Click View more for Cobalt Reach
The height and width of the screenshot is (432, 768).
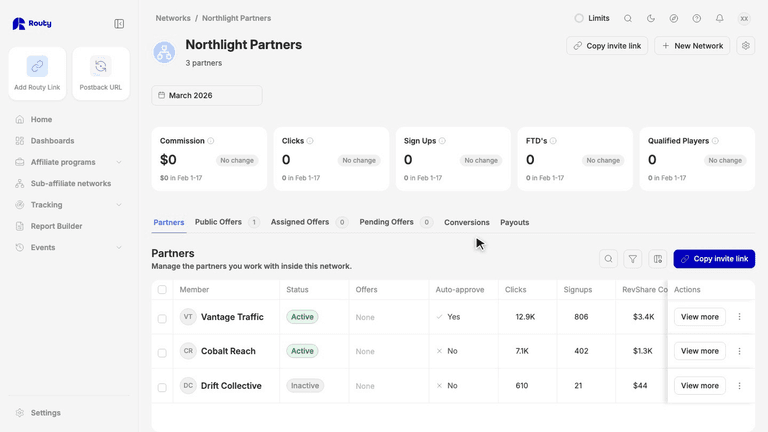(699, 351)
